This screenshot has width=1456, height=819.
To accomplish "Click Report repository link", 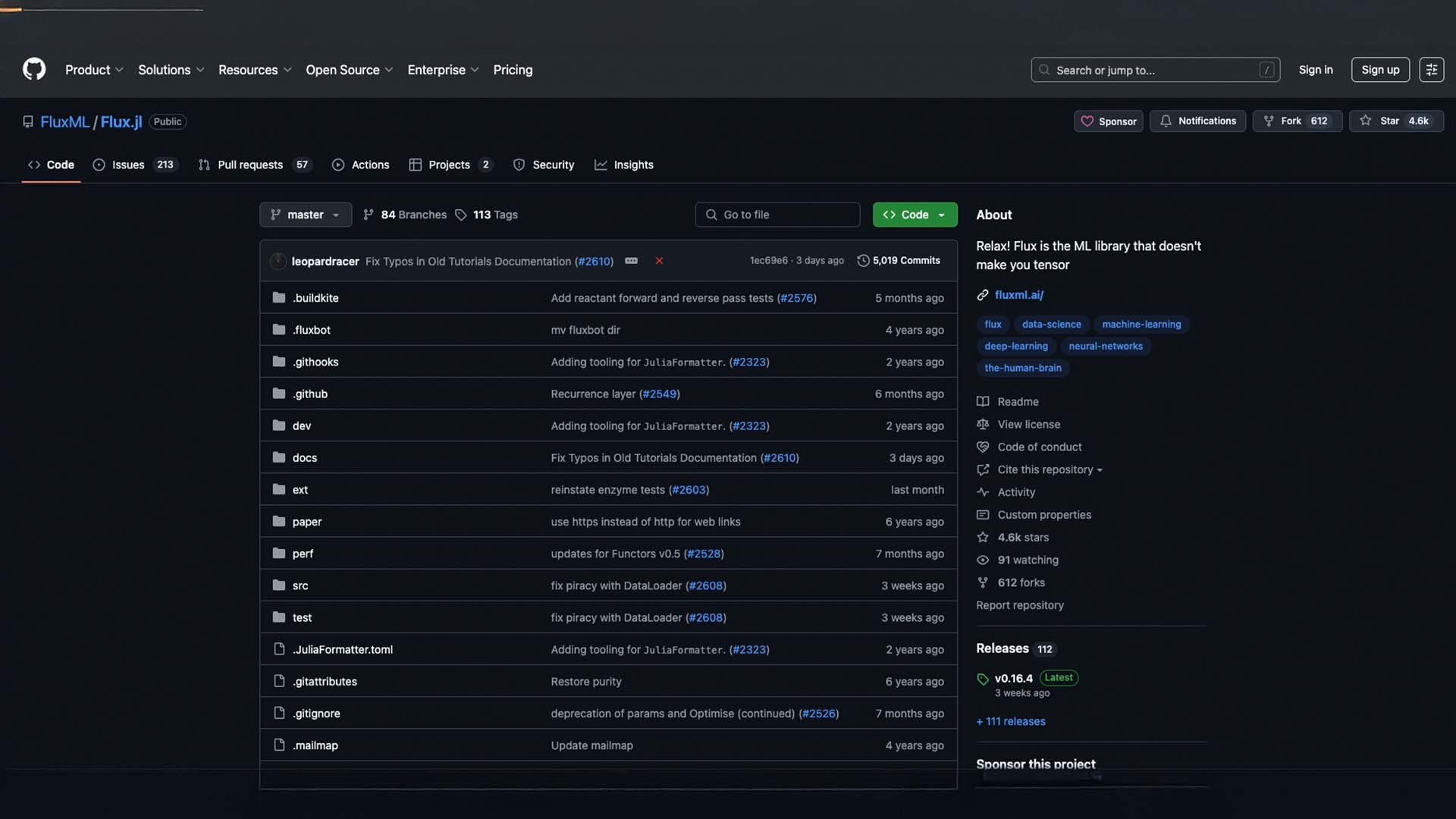I will [x=1020, y=606].
